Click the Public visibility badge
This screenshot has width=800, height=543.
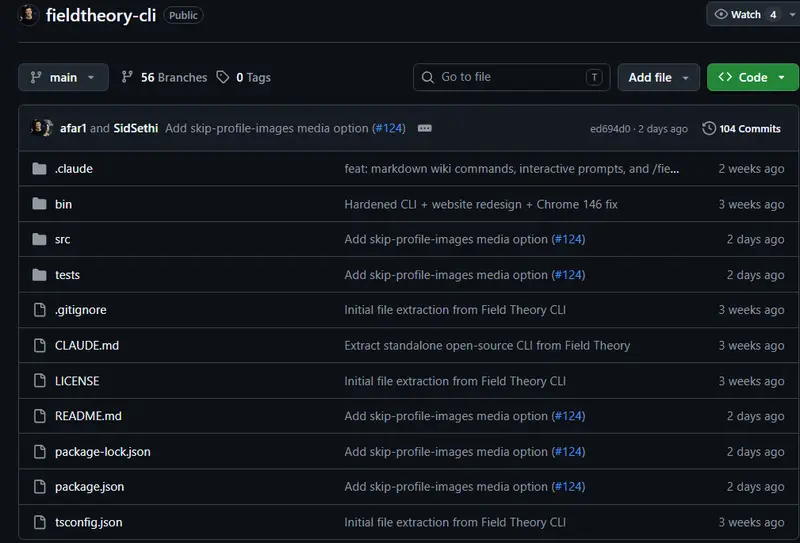pos(183,15)
